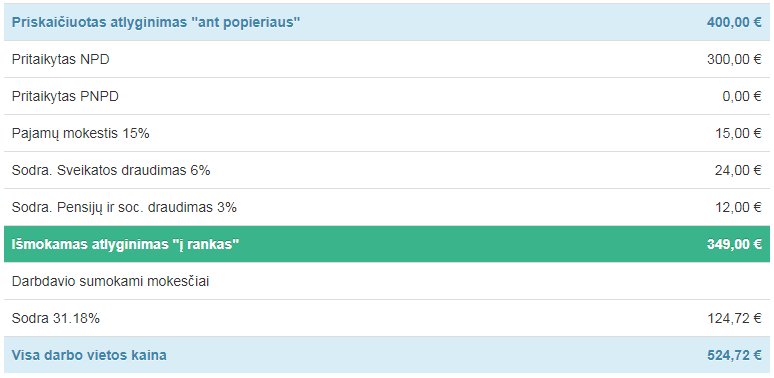The width and height of the screenshot is (774, 378).
Task: Click the Darbdavio sumokami mokesčiai heading
Action: click(x=111, y=282)
